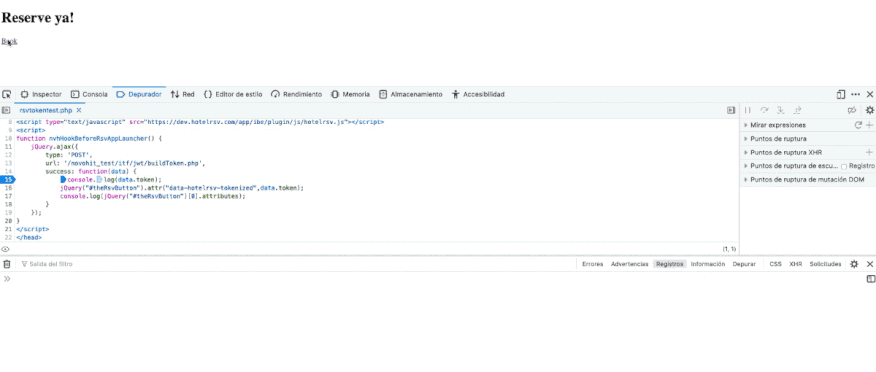Enable the Registro checkbox

click(x=845, y=166)
